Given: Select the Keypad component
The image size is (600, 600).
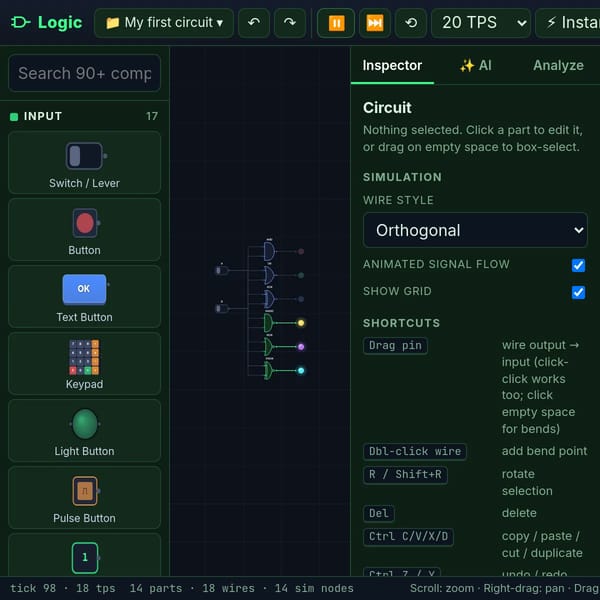Looking at the screenshot, I should click(x=85, y=363).
